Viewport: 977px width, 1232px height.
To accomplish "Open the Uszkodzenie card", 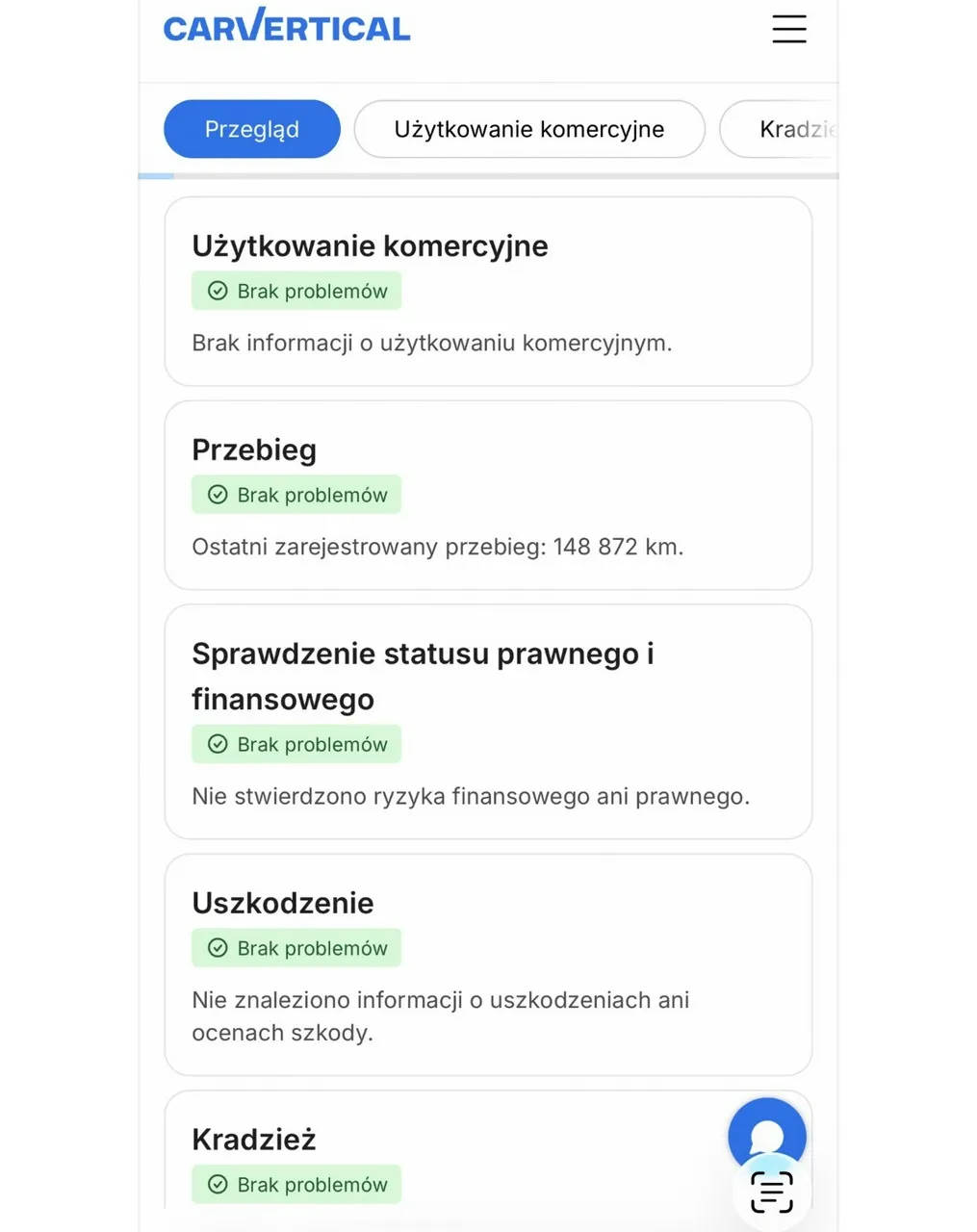I will 488,964.
